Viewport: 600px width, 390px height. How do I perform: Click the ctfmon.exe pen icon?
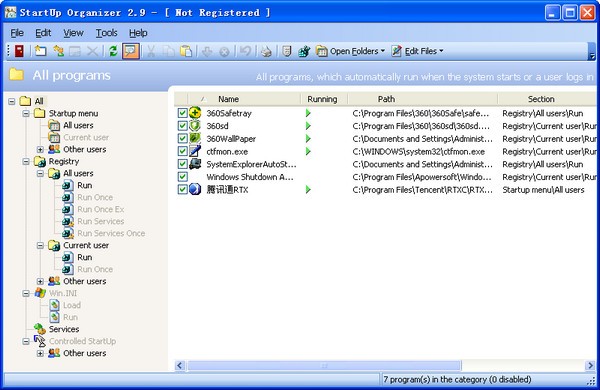195,151
